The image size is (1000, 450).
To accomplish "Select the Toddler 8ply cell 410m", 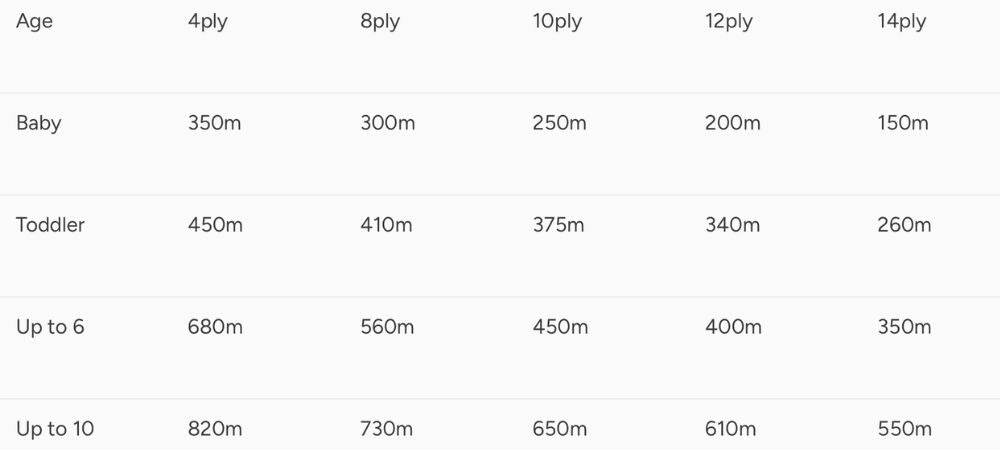I will (x=386, y=225).
